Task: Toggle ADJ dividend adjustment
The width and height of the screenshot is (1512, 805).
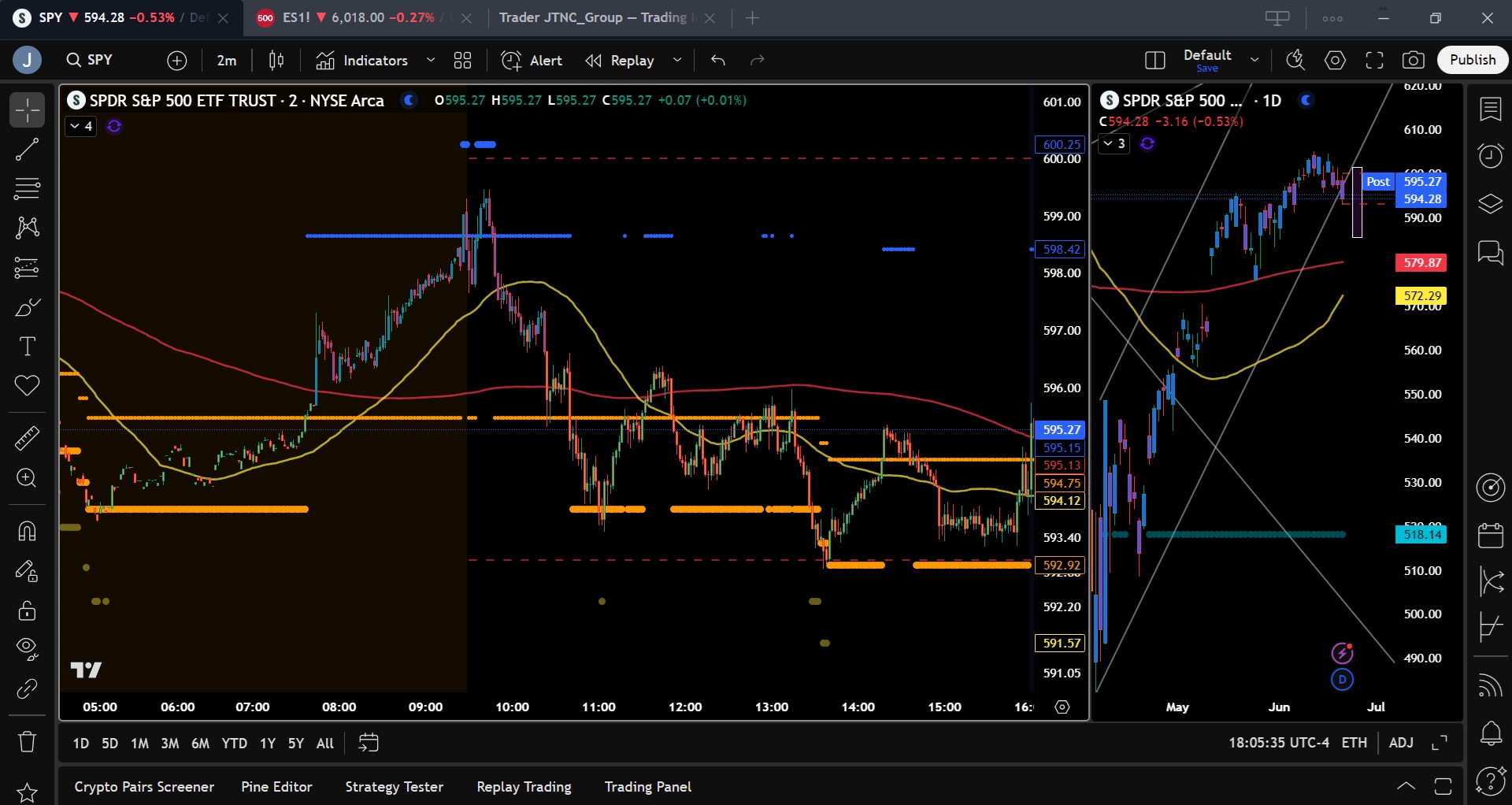Action: (x=1401, y=743)
